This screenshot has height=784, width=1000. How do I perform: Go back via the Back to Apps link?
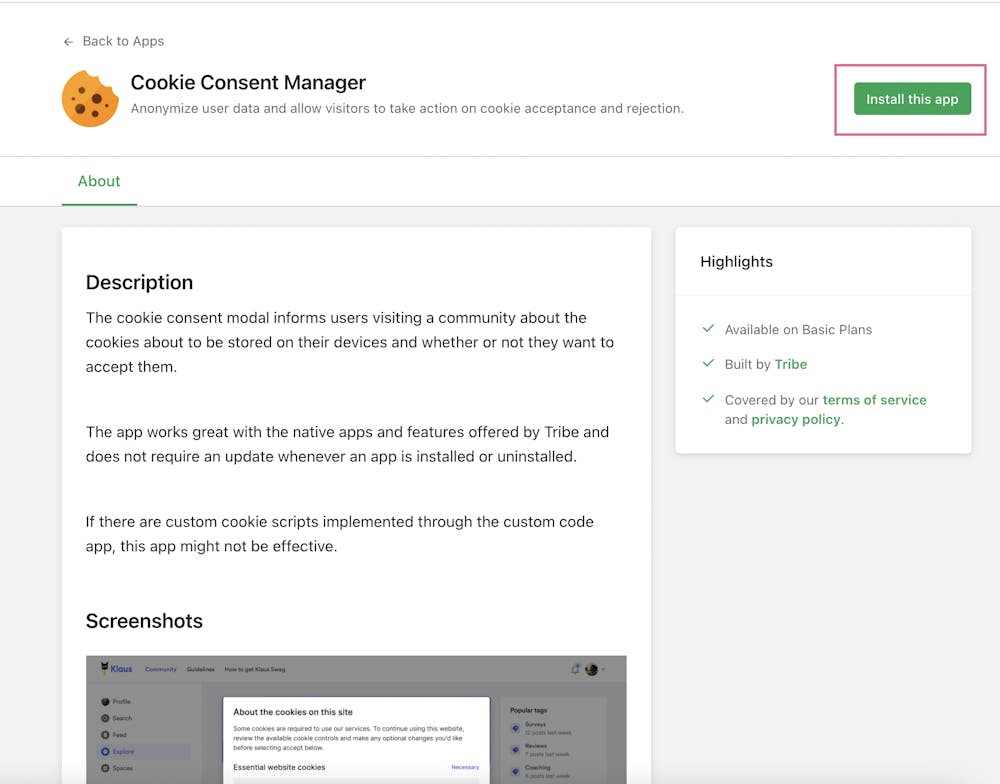(x=123, y=41)
